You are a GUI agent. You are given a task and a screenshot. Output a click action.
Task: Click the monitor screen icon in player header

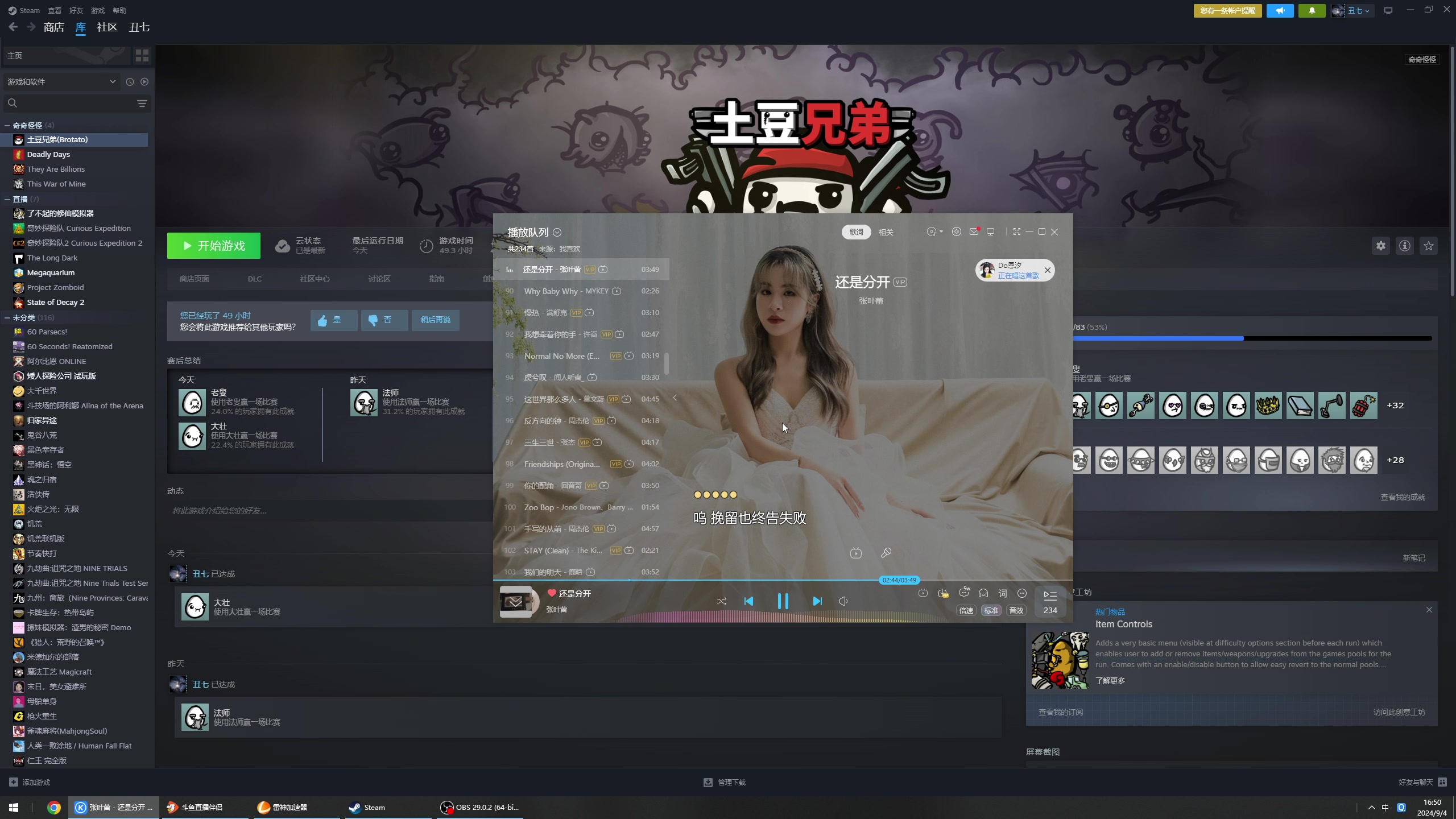click(990, 231)
